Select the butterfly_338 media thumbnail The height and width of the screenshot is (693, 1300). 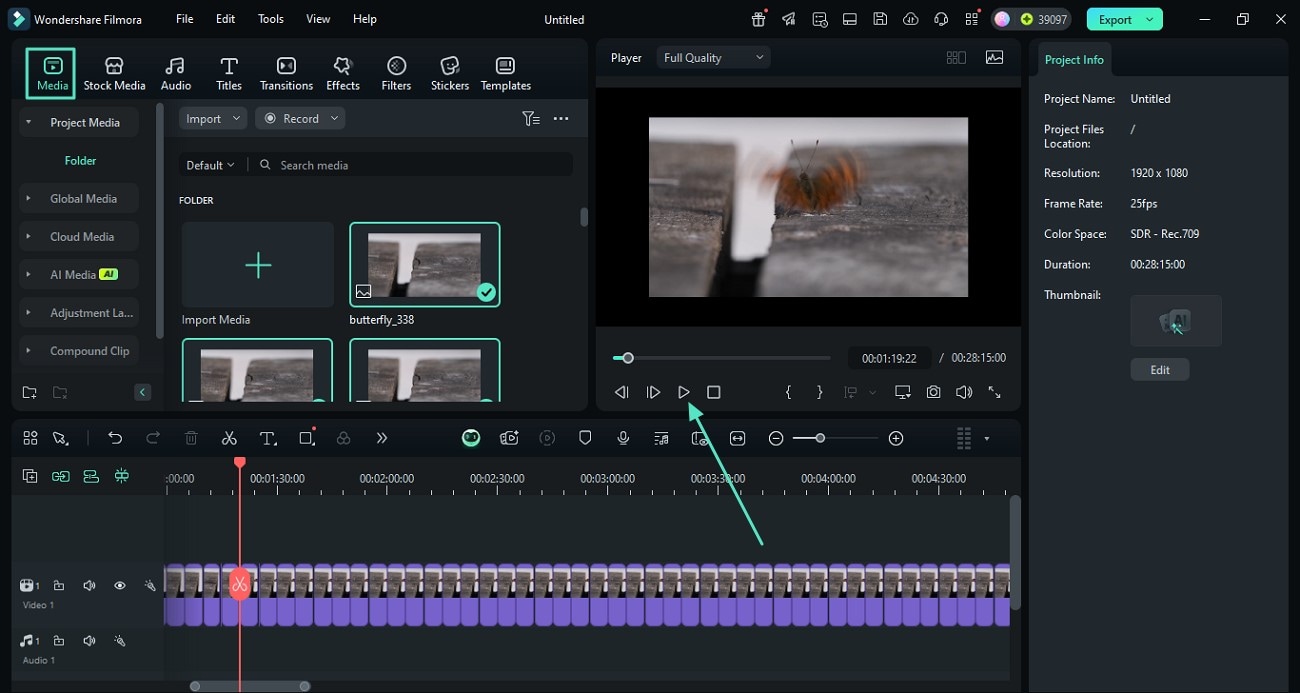[x=425, y=264]
